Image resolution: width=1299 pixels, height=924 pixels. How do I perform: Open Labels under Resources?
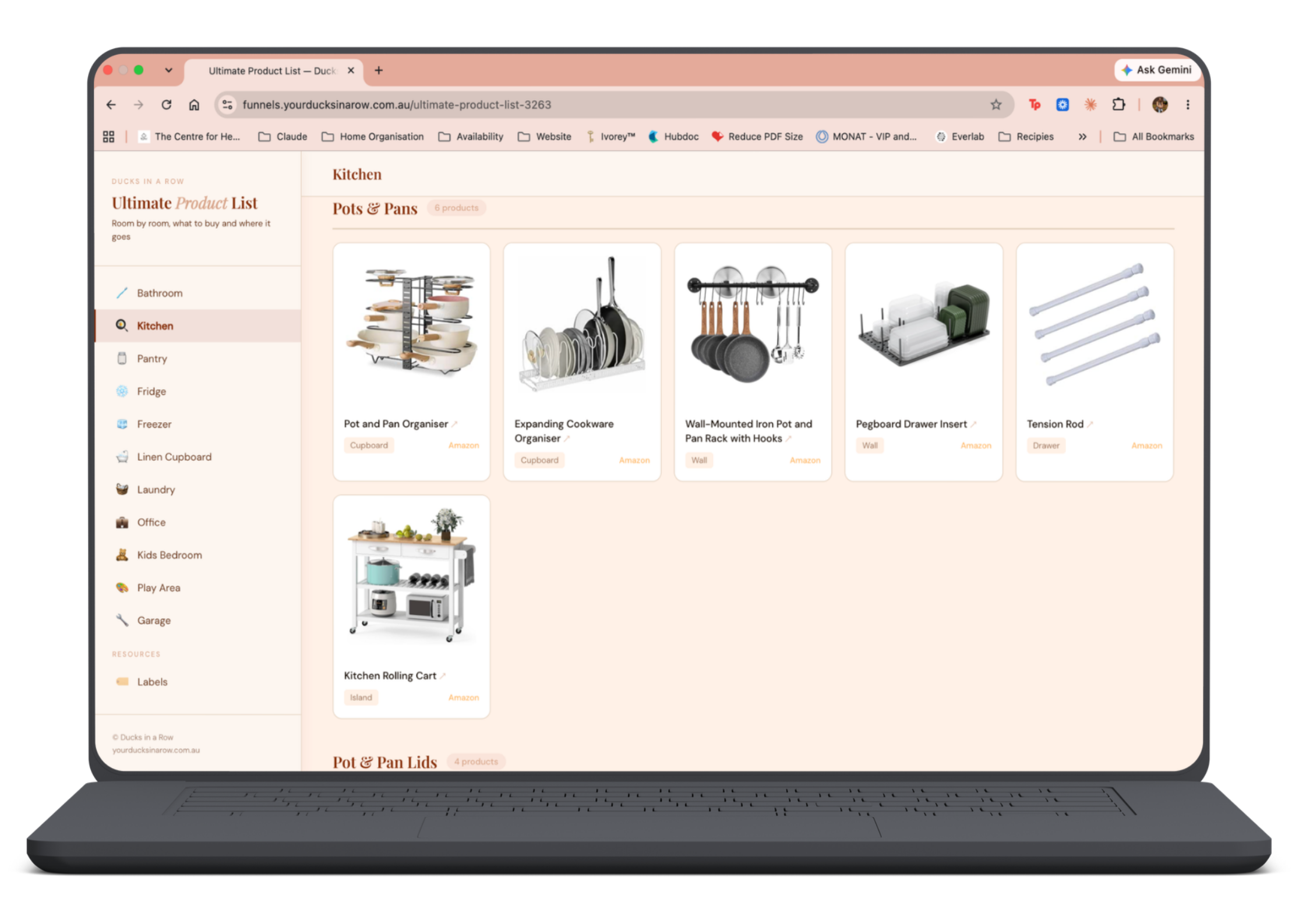tap(198, 682)
